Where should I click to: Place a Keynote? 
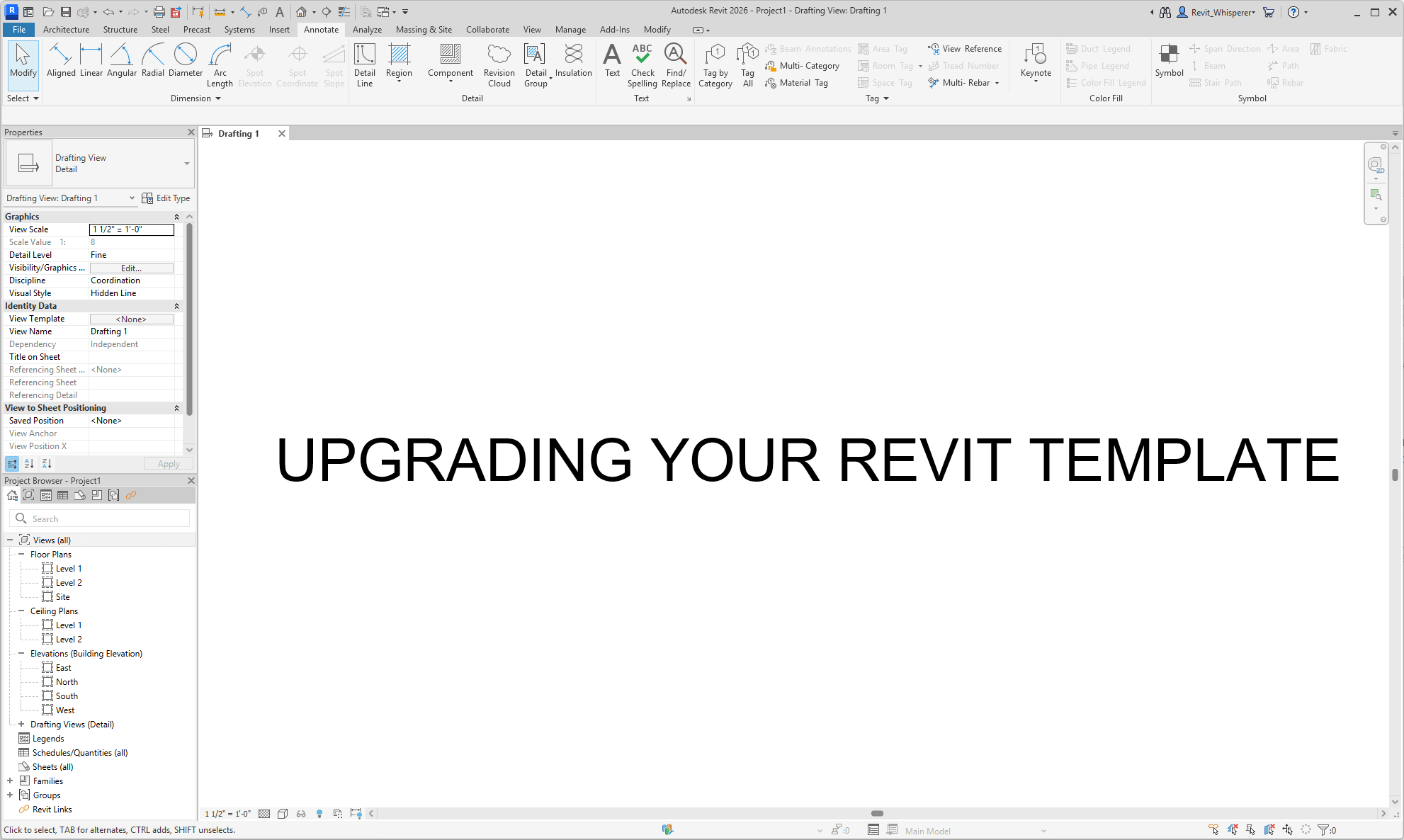pos(1035,64)
